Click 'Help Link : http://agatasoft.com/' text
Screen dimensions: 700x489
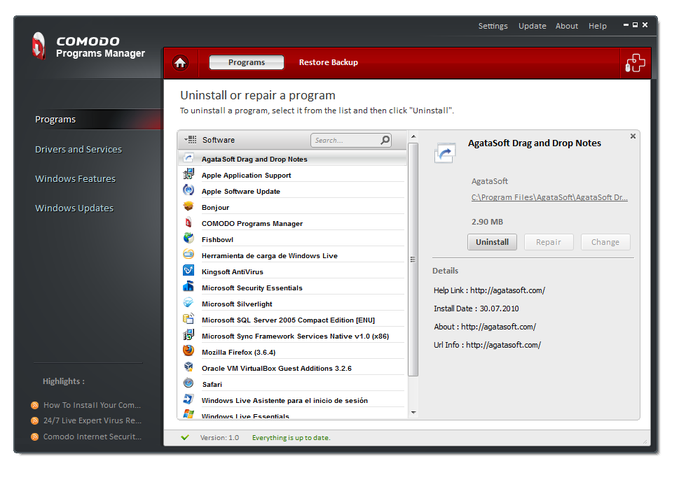point(489,290)
